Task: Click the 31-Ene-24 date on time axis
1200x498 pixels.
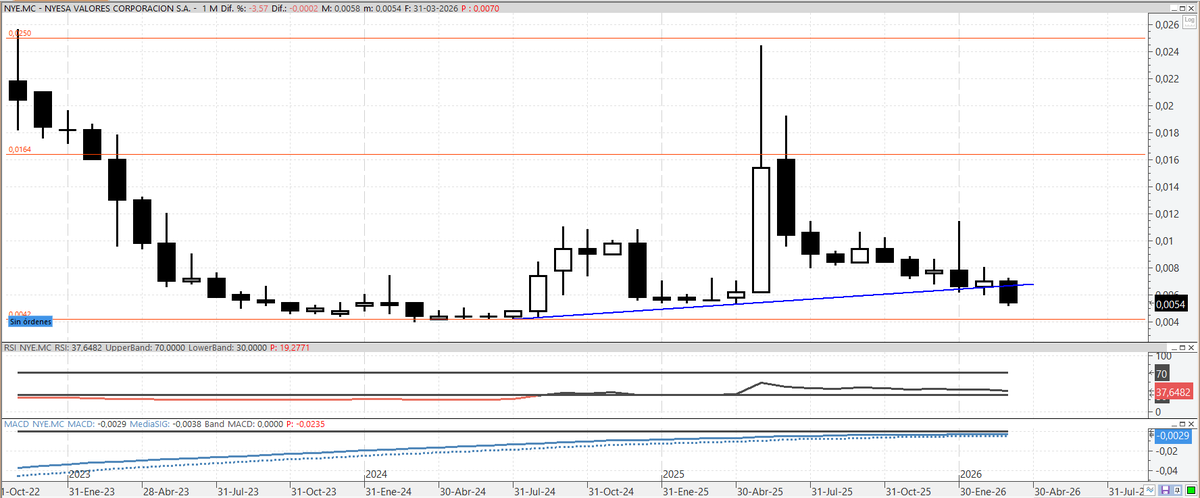Action: pyautogui.click(x=388, y=491)
